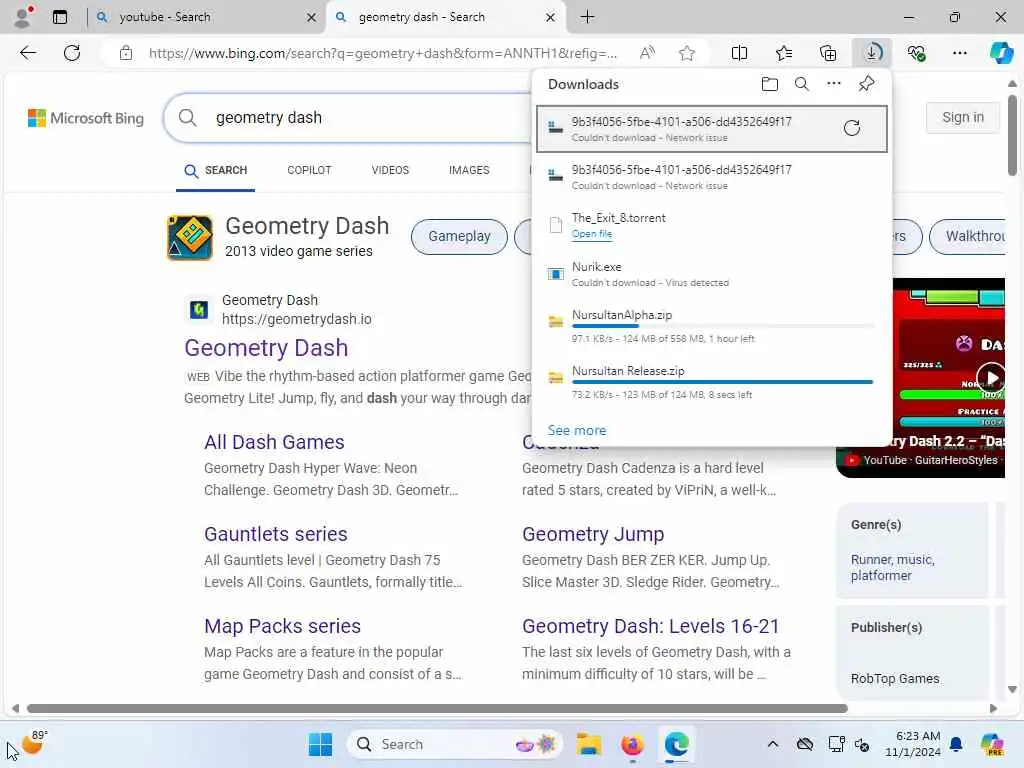Click the vertical page scrollbar thumb

(1012, 135)
